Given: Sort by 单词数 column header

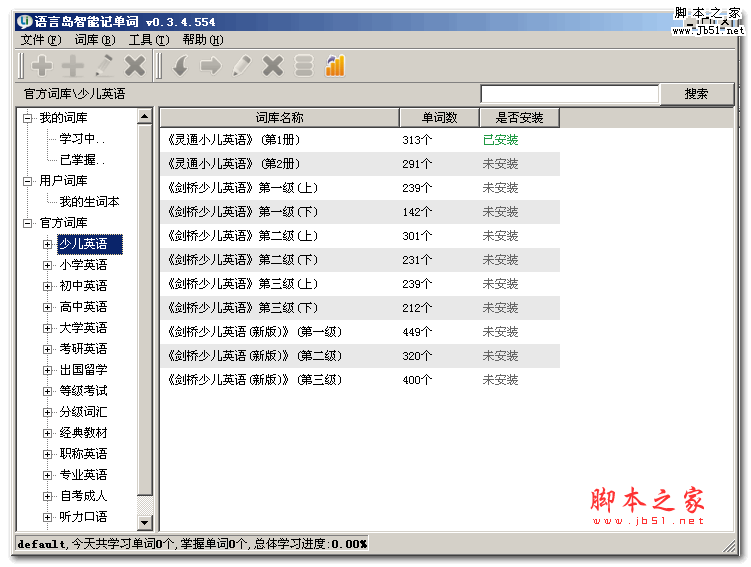Looking at the screenshot, I should coord(439,118).
